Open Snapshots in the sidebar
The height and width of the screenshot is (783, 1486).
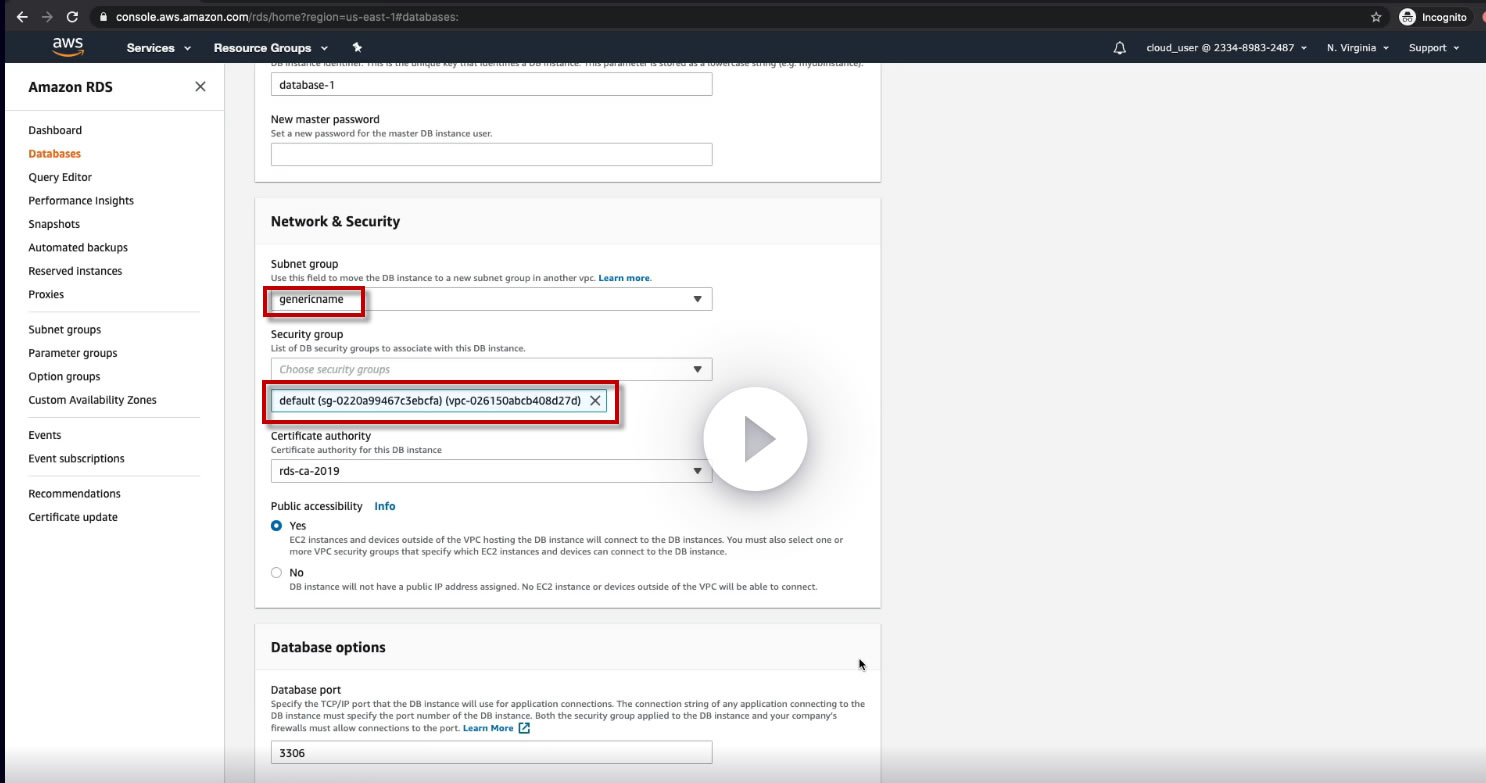point(54,224)
